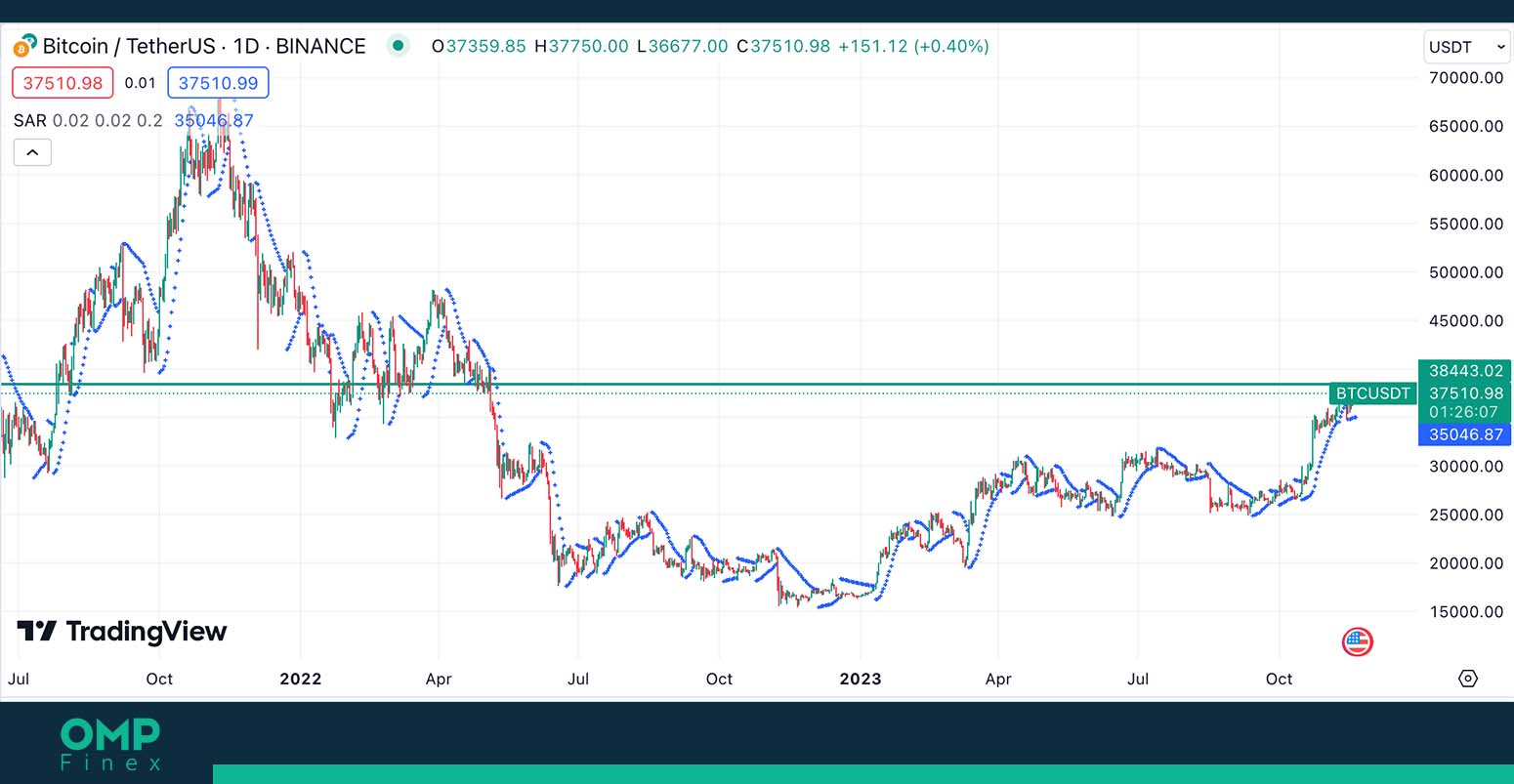Open the USDT currency dropdown
Screen dimensions: 1514x784
(1466, 47)
